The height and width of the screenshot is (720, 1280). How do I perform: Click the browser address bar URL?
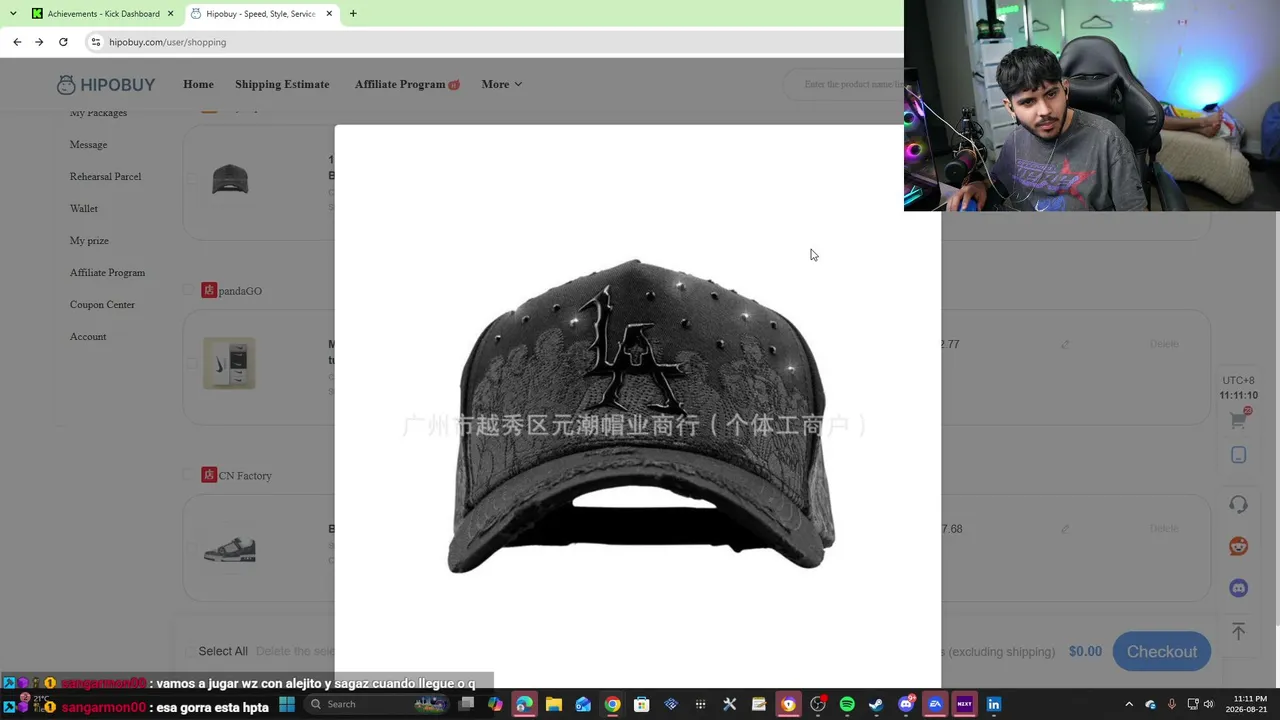(x=168, y=42)
